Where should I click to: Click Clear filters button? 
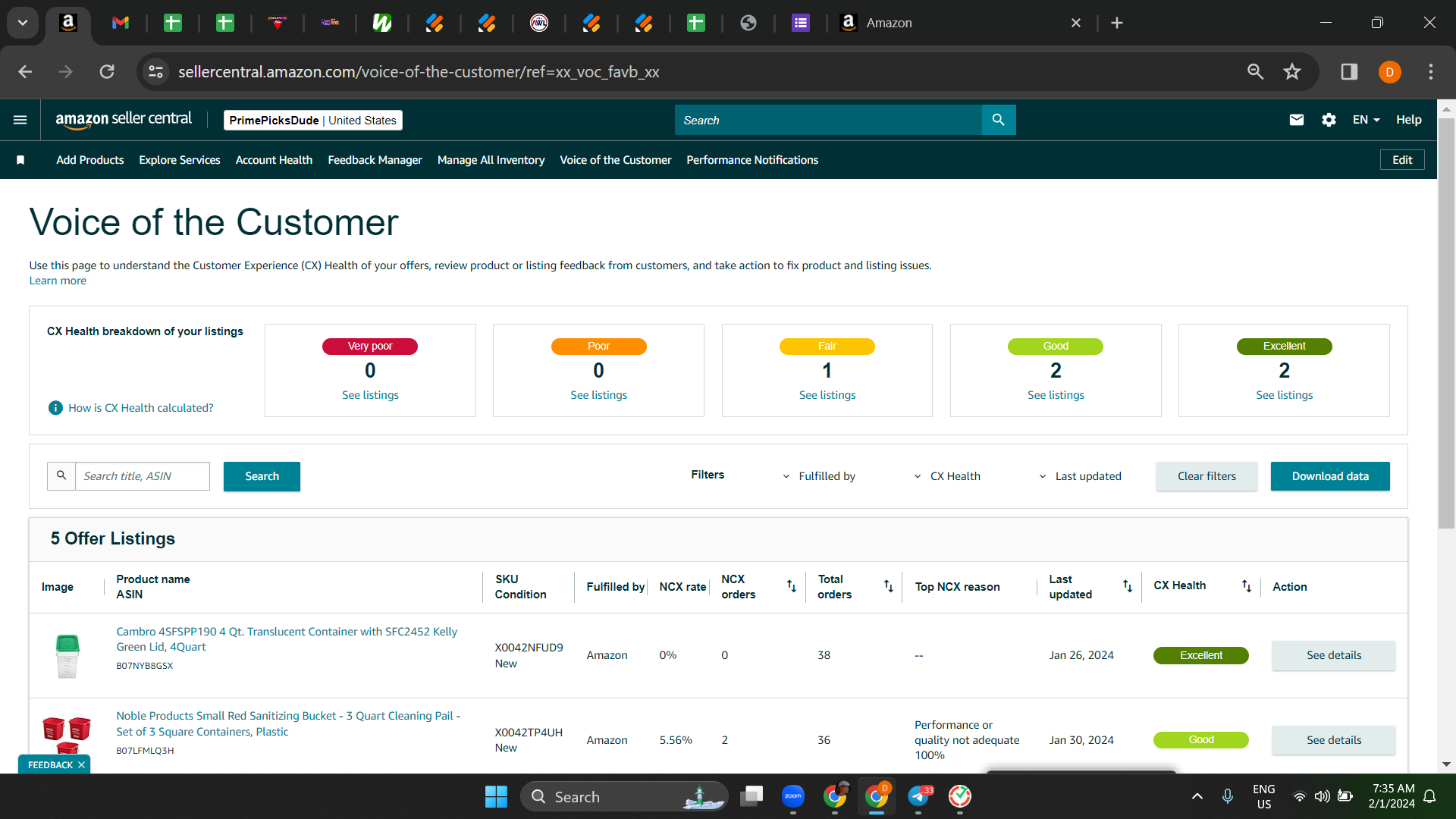[x=1207, y=476]
